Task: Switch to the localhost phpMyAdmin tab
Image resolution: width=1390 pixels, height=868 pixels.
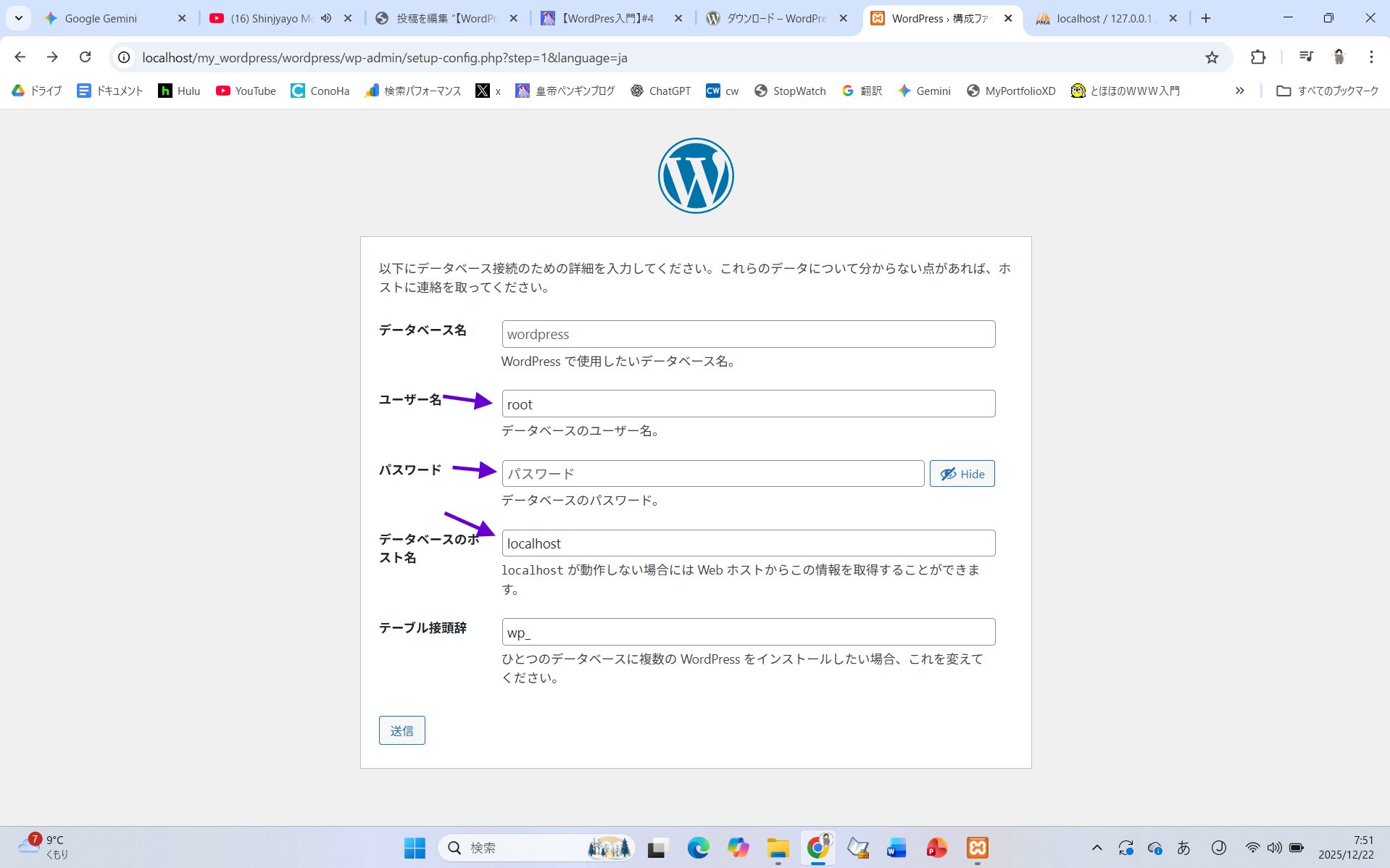Action: pos(1102,18)
